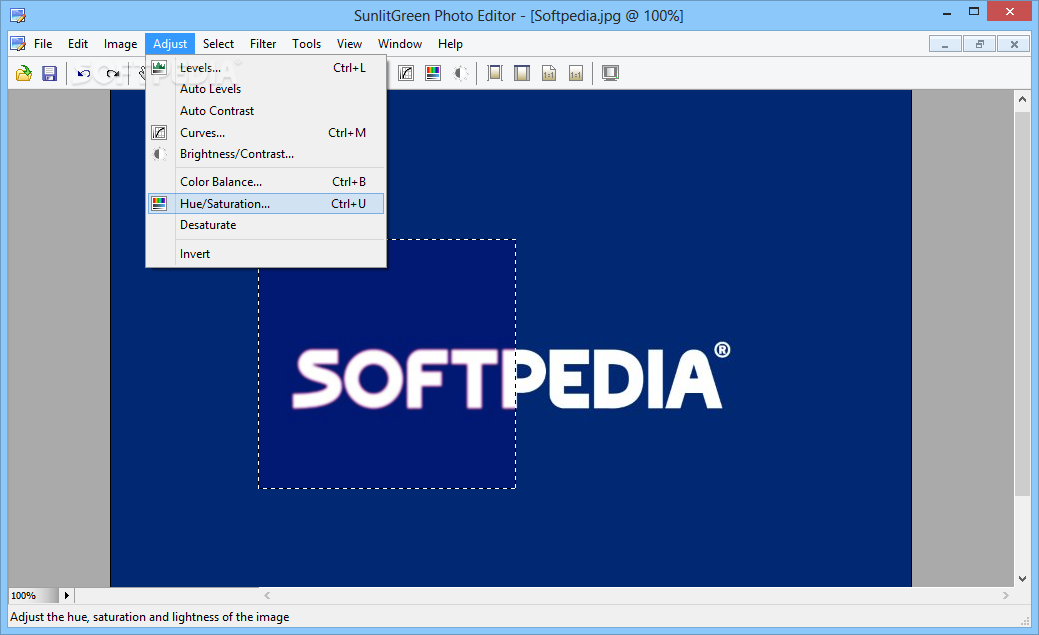This screenshot has width=1039, height=635.
Task: Save image using the floppy disk icon
Action: click(50, 73)
